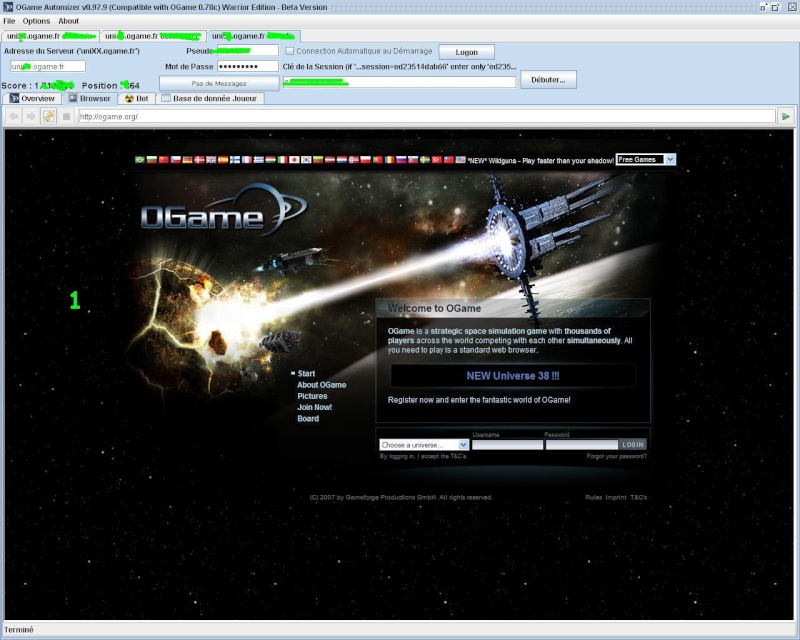
Task: Open the Rules footer link
Action: [593, 497]
